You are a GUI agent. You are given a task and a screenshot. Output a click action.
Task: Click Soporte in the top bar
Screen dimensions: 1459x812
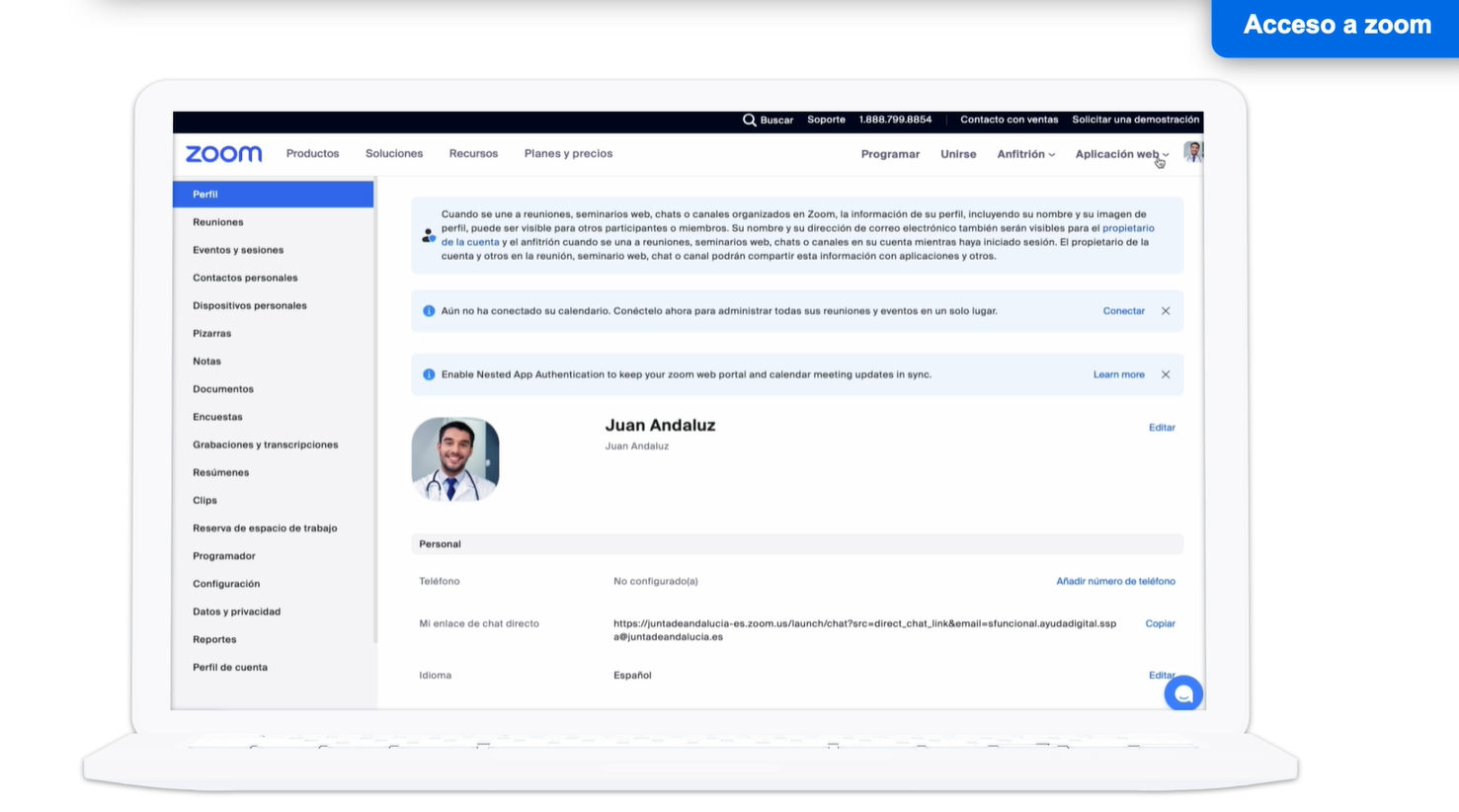(826, 120)
